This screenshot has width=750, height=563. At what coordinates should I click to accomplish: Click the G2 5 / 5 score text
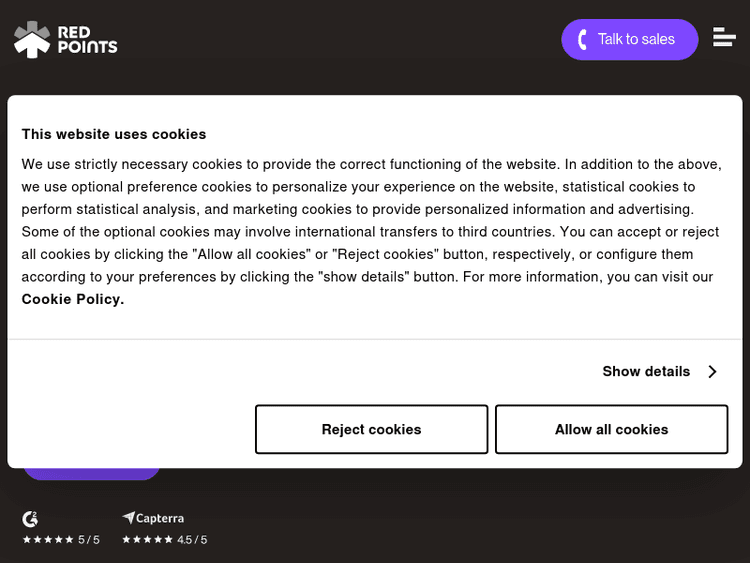(89, 540)
